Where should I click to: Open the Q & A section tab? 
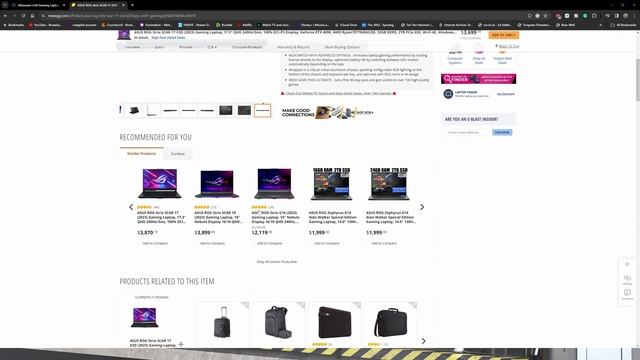212,47
